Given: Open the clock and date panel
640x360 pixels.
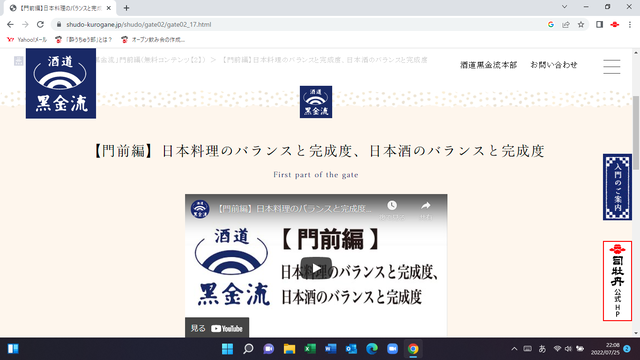Looking at the screenshot, I should [605, 349].
